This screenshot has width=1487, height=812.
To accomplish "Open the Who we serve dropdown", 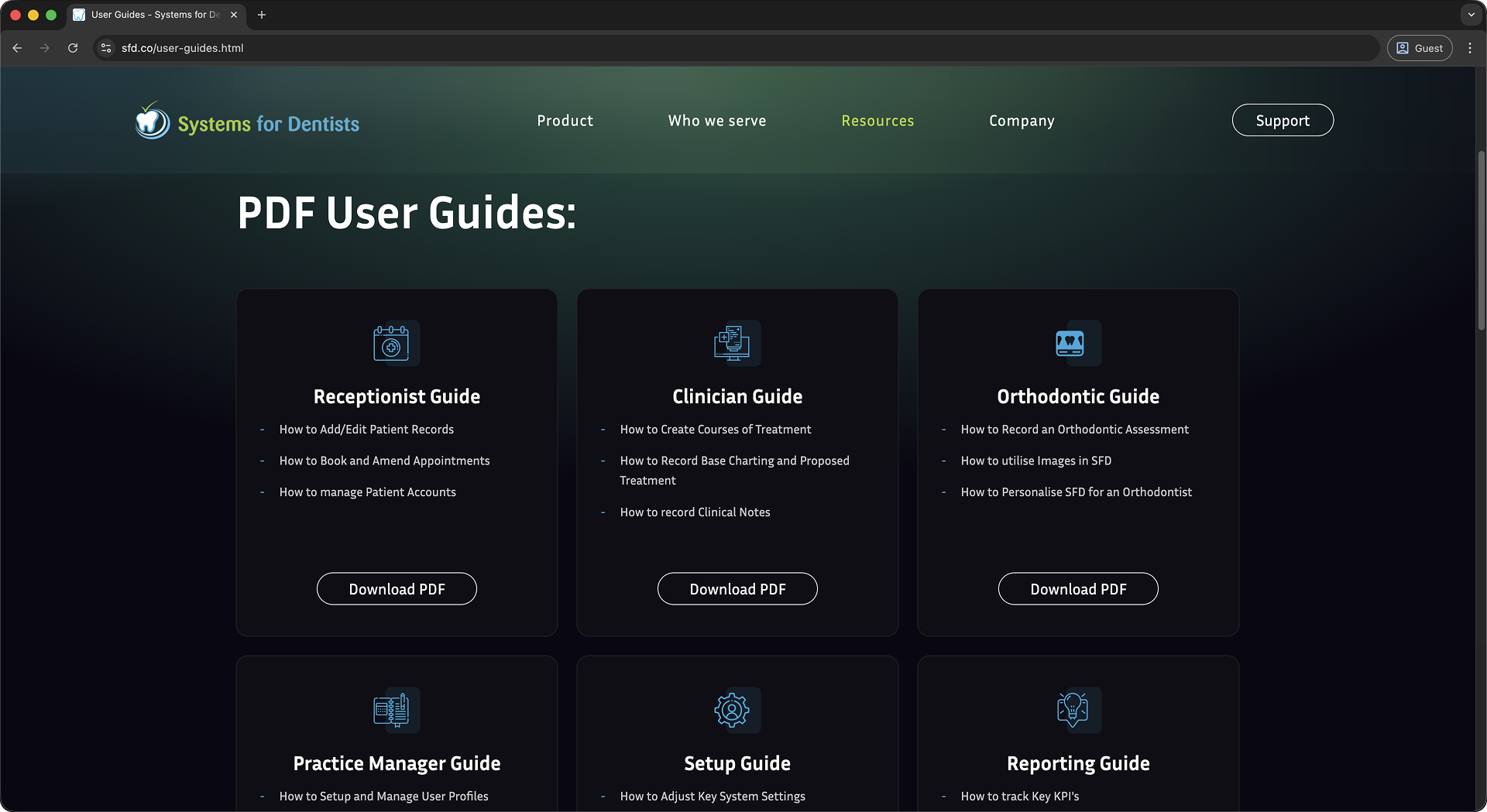I will (716, 120).
